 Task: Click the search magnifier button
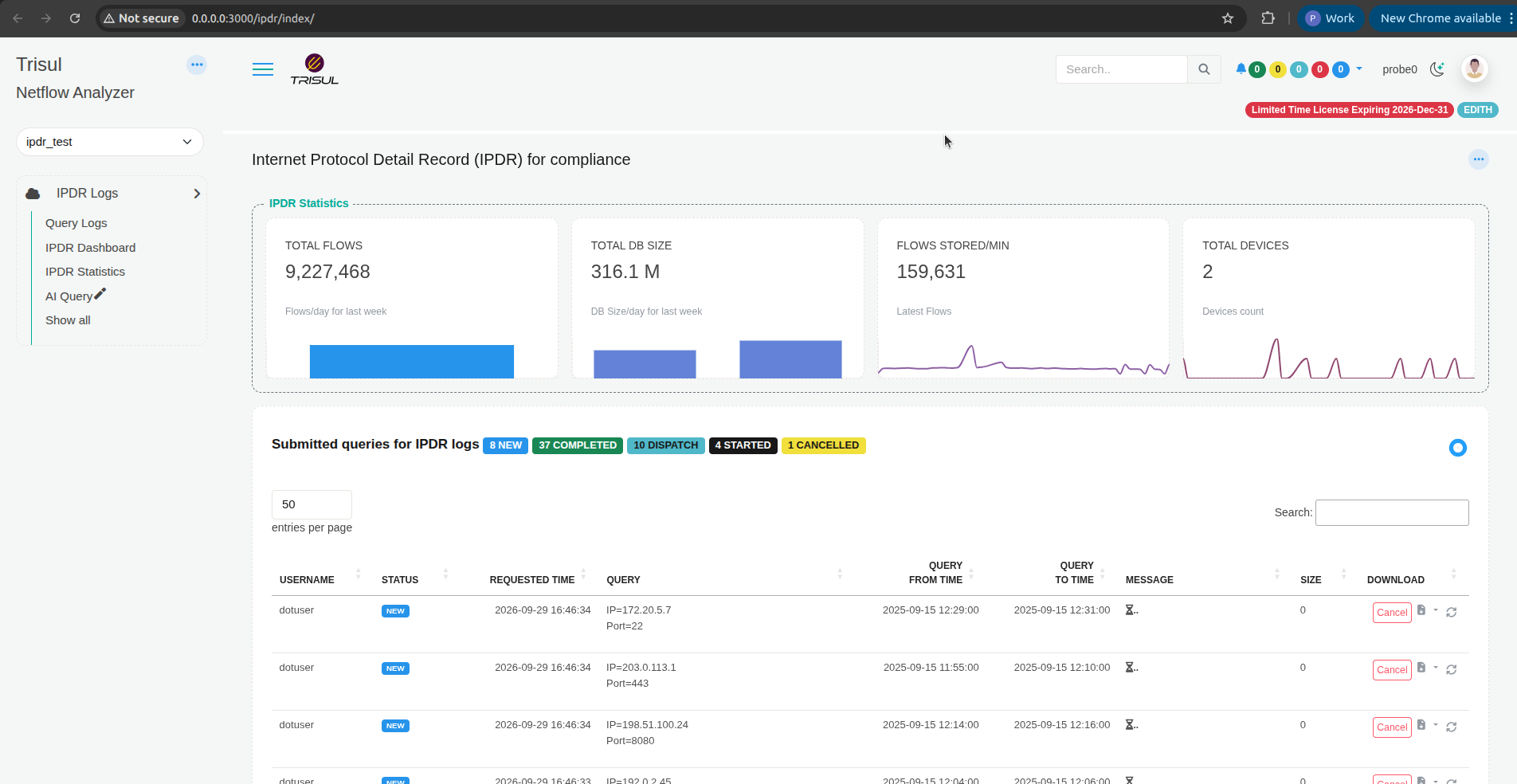click(1204, 69)
